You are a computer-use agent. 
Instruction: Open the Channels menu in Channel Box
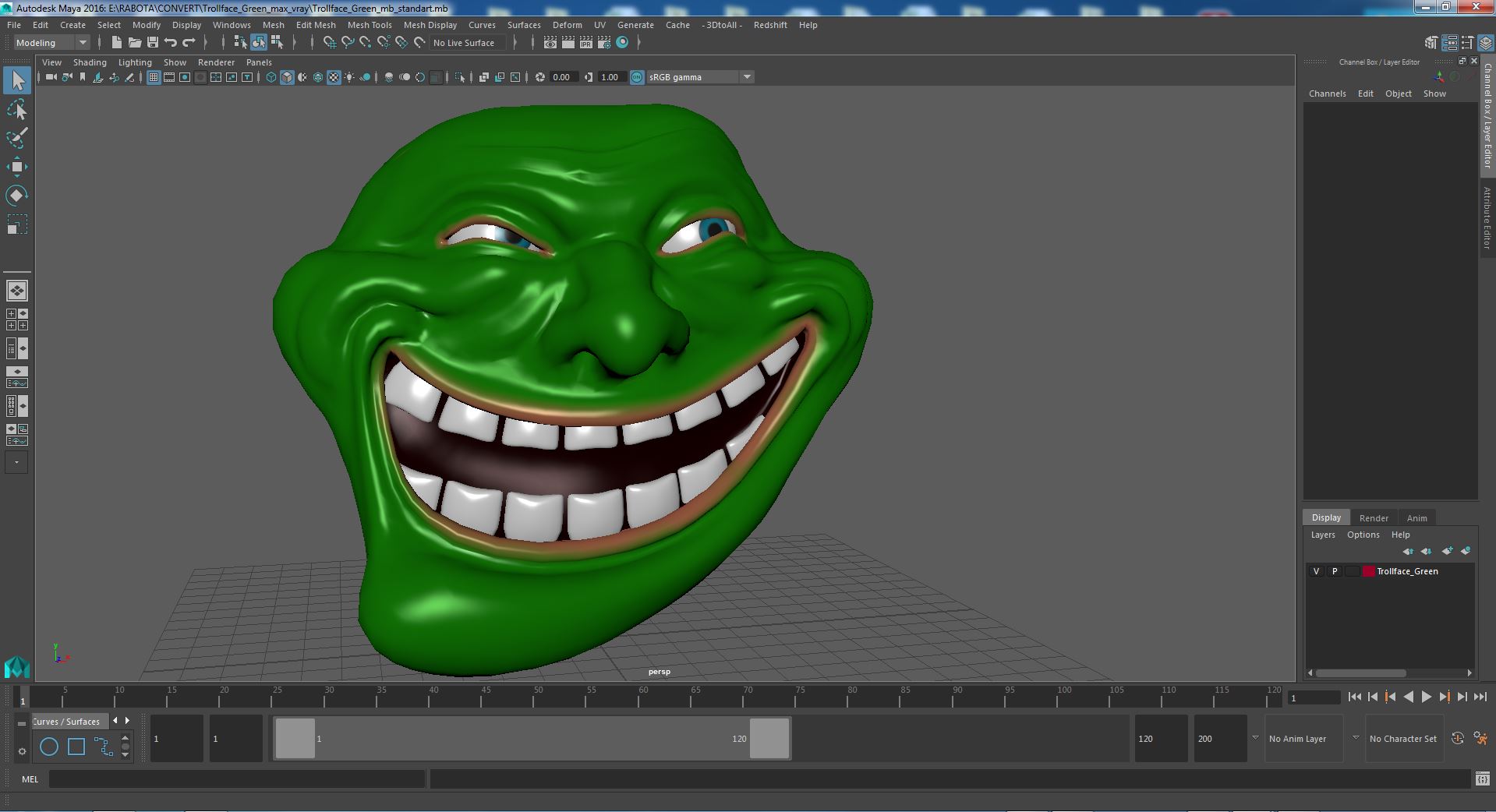[x=1327, y=94]
